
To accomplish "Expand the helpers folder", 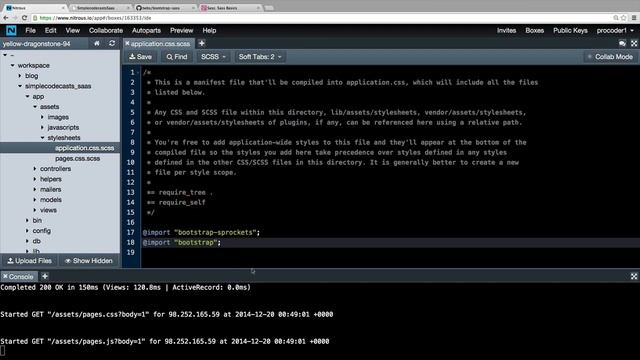I will point(35,179).
